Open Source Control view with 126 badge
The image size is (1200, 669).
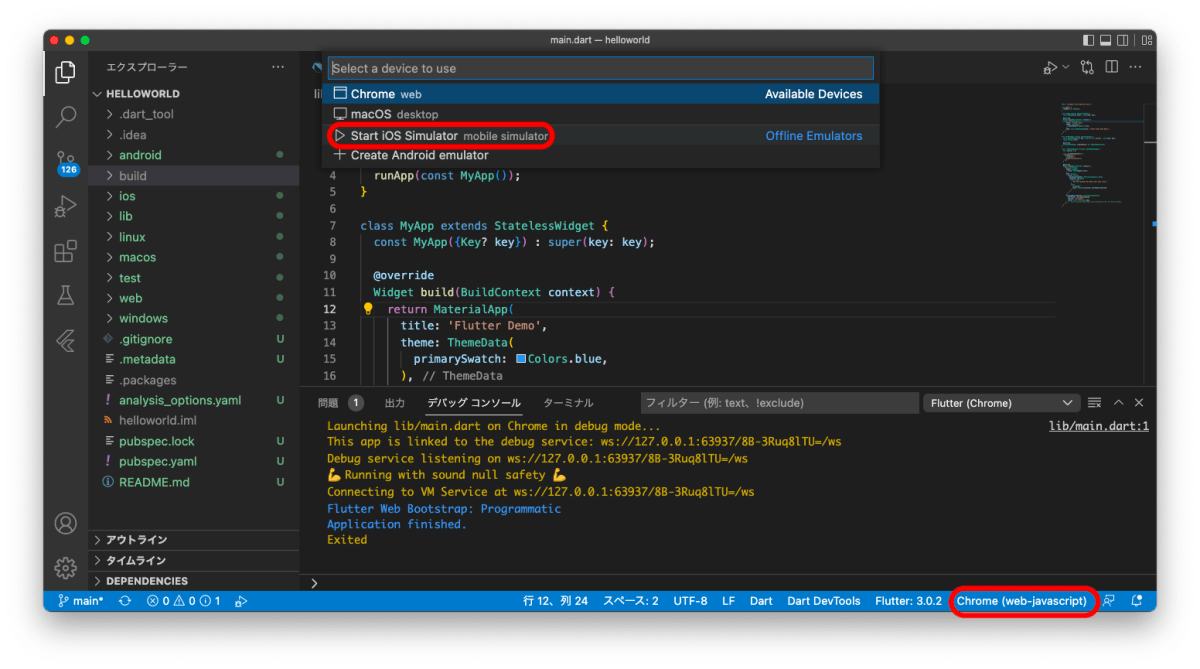tap(66, 162)
